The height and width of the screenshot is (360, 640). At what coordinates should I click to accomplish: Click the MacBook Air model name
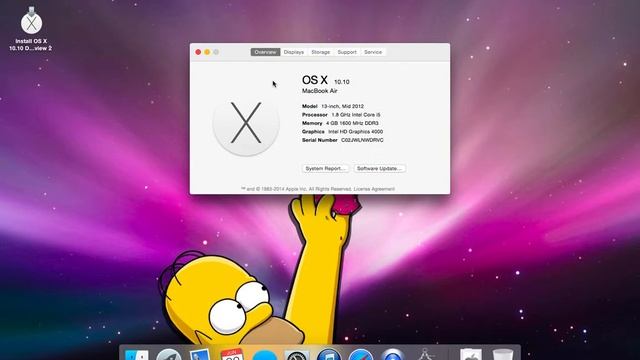[x=320, y=91]
